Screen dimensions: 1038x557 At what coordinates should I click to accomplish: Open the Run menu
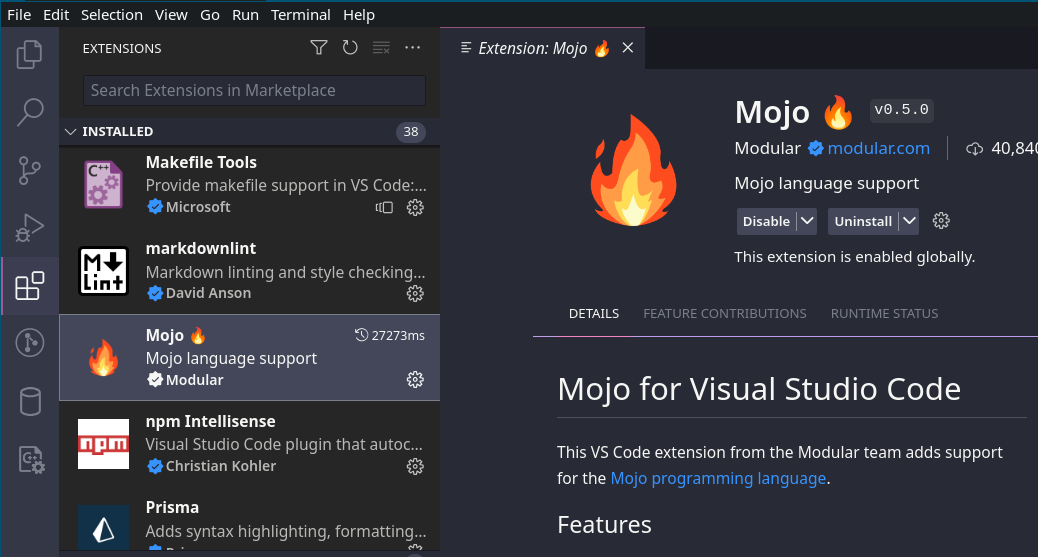tap(246, 15)
